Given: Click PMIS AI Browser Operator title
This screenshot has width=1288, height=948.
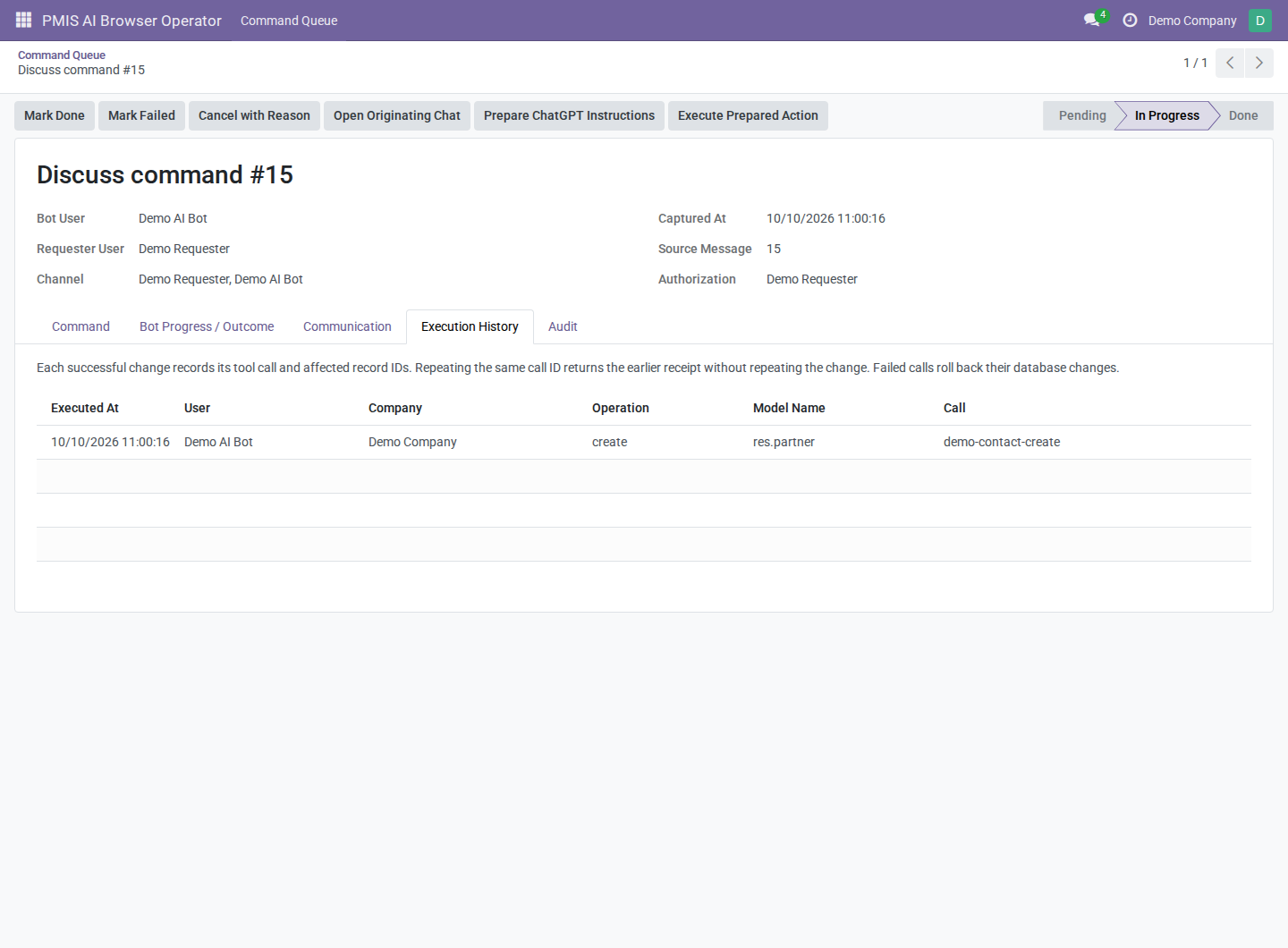Looking at the screenshot, I should click(x=131, y=21).
